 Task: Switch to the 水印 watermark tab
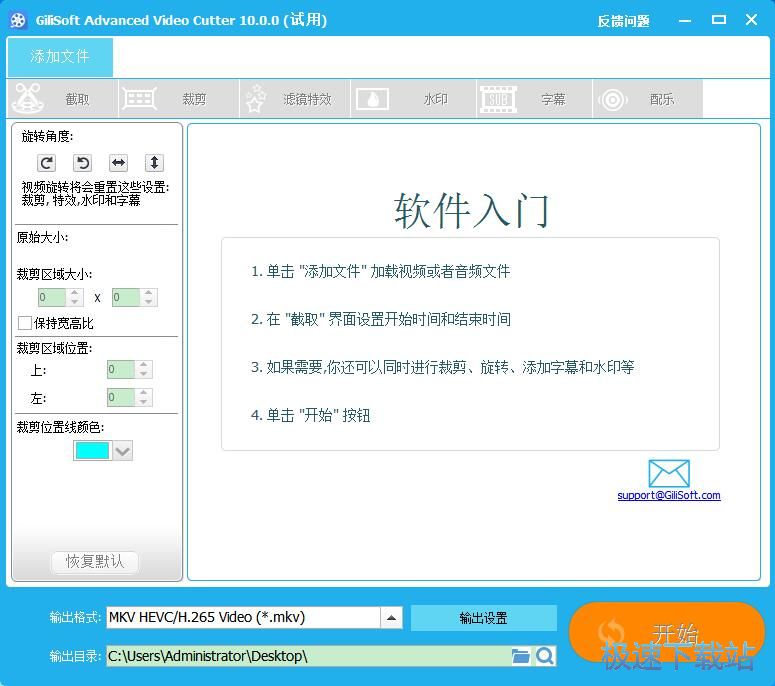[x=413, y=99]
